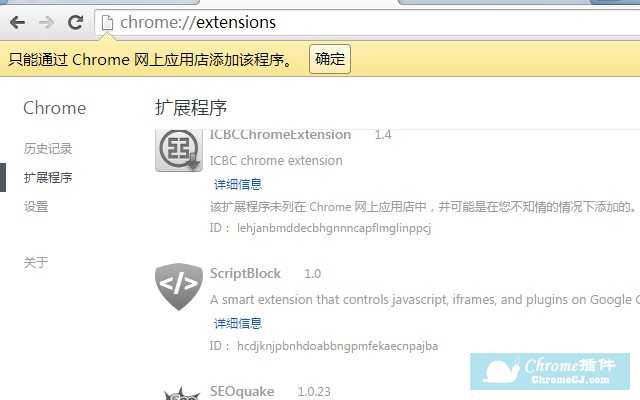Confirm the yellow warning with 确定

330,59
